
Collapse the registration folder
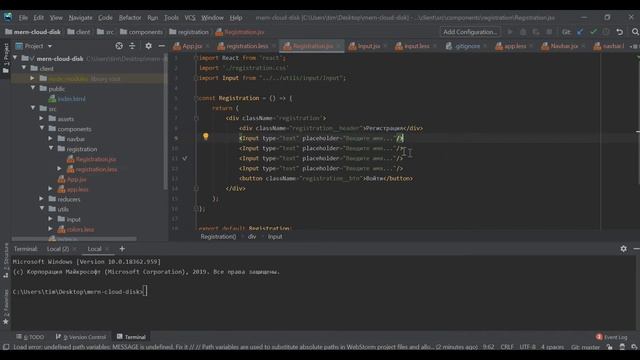point(51,149)
